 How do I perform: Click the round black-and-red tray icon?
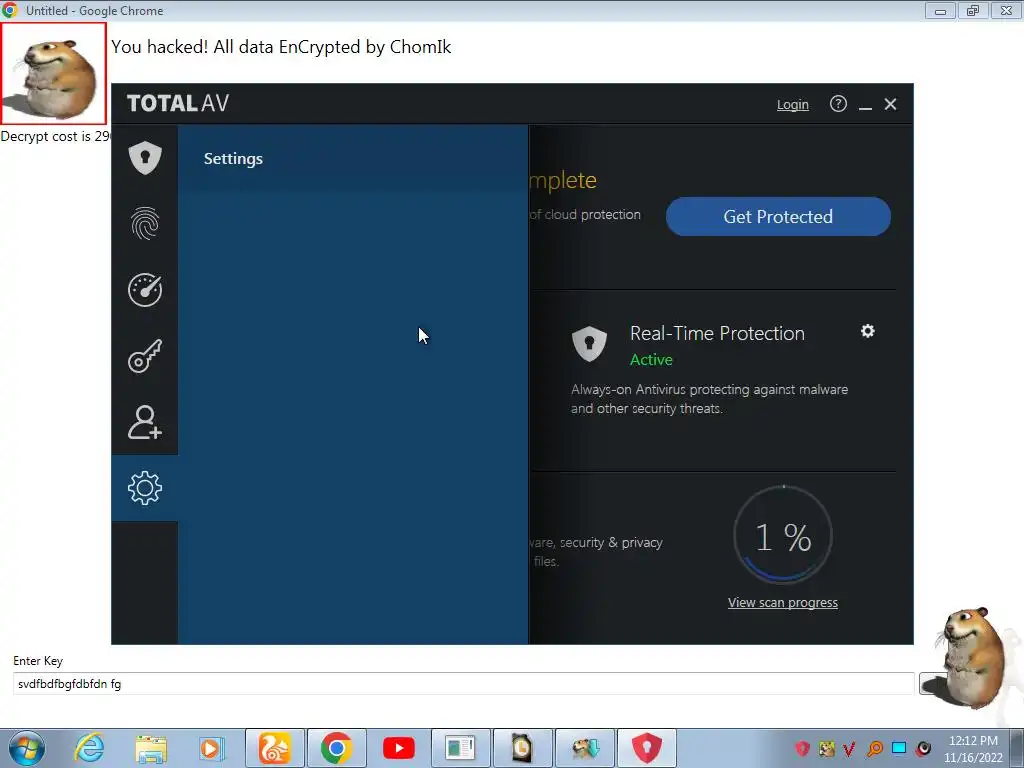923,748
